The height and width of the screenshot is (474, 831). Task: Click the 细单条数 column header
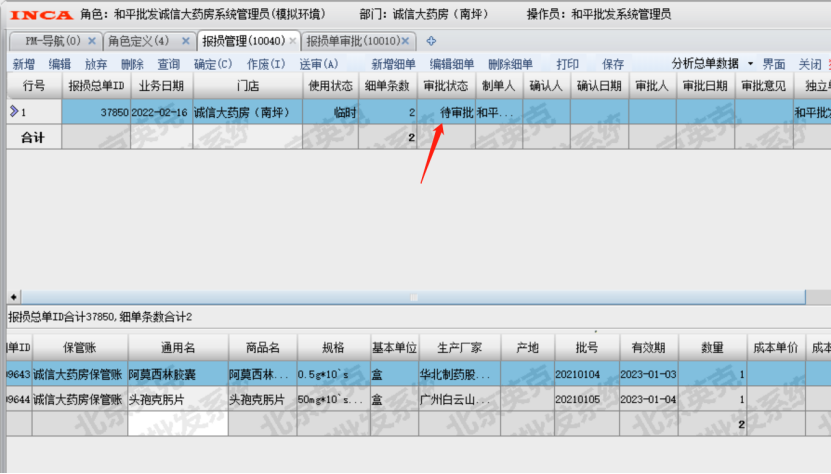click(x=387, y=86)
